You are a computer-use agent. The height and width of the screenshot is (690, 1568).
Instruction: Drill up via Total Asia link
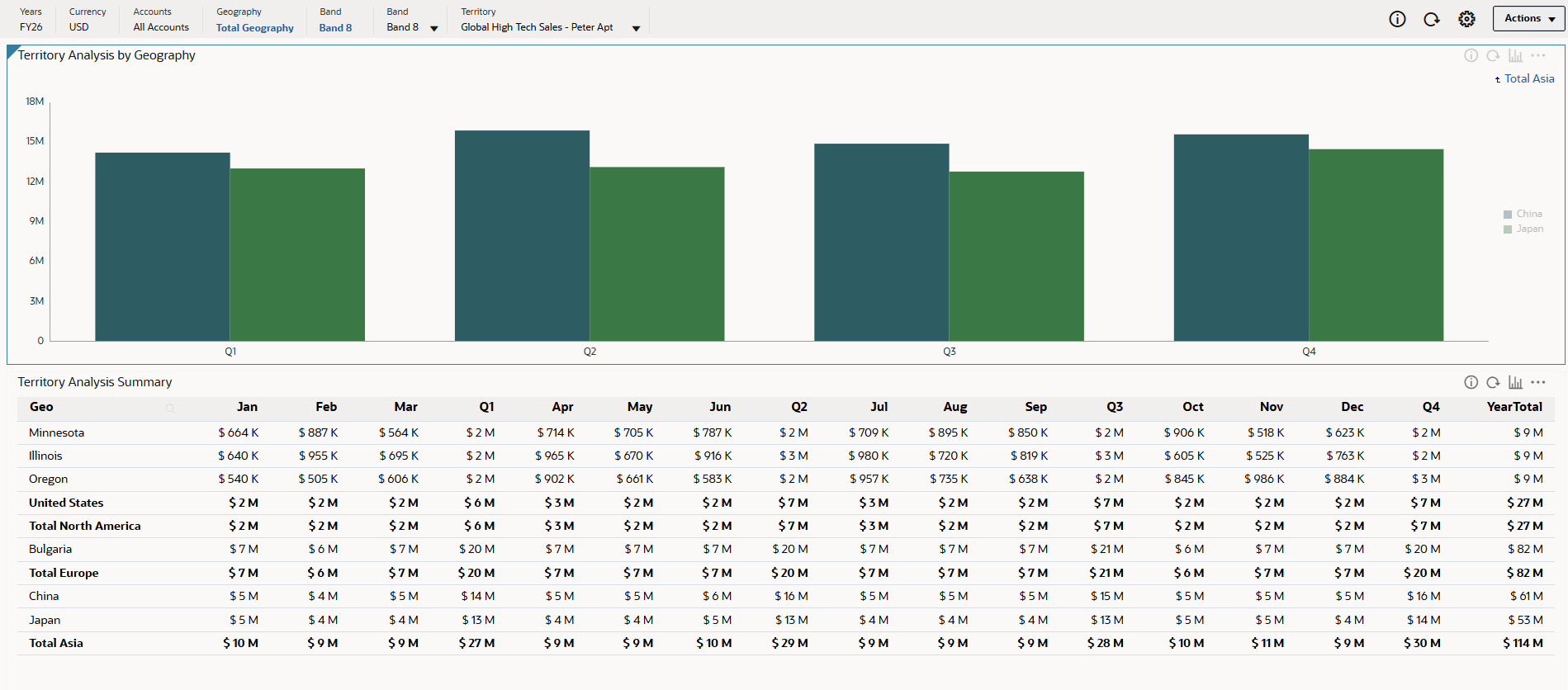pyautogui.click(x=1524, y=78)
